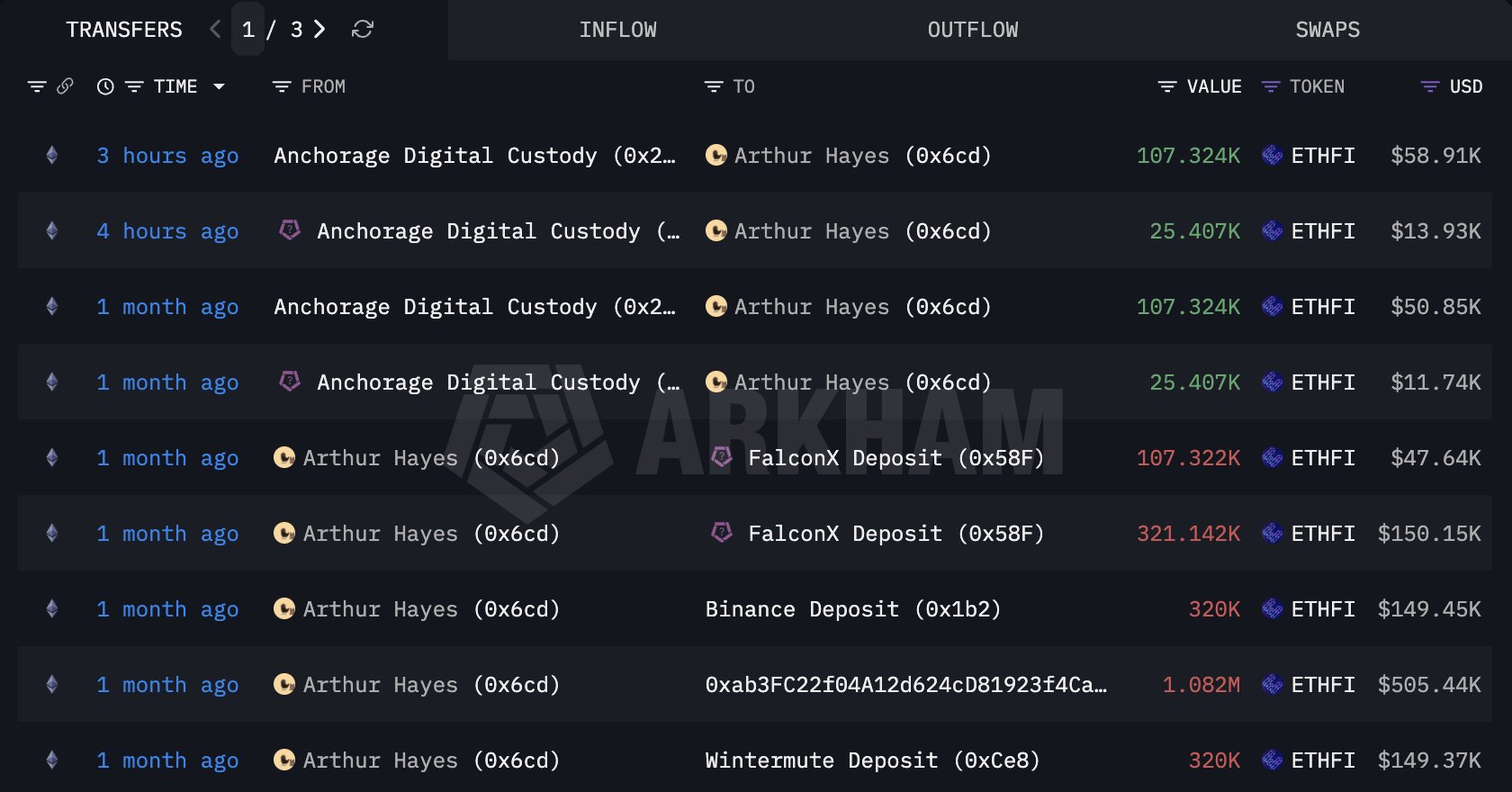Click the clock icon beside TIME
1512x792 pixels.
[105, 86]
